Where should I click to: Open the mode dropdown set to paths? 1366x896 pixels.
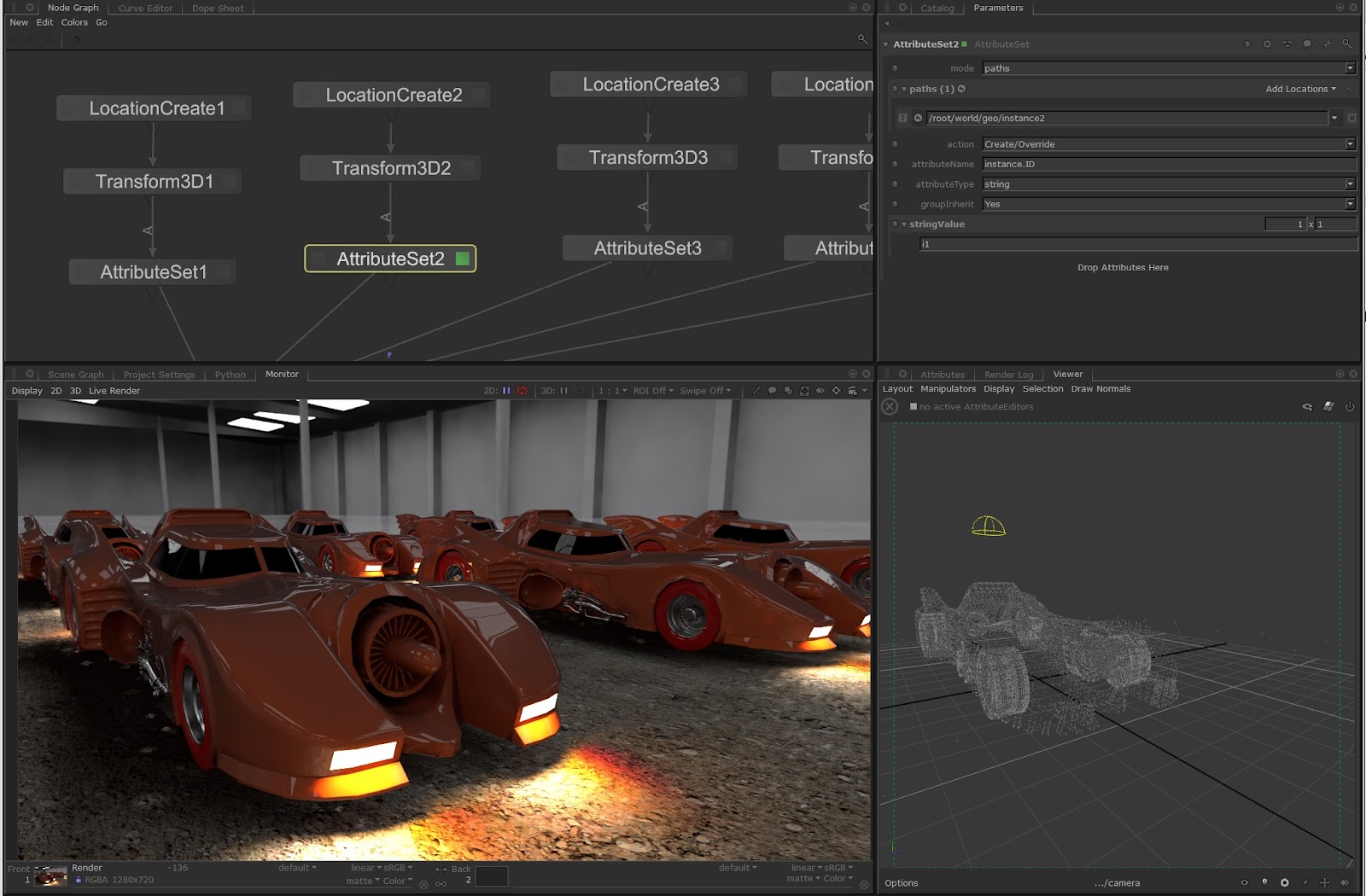coord(1169,68)
